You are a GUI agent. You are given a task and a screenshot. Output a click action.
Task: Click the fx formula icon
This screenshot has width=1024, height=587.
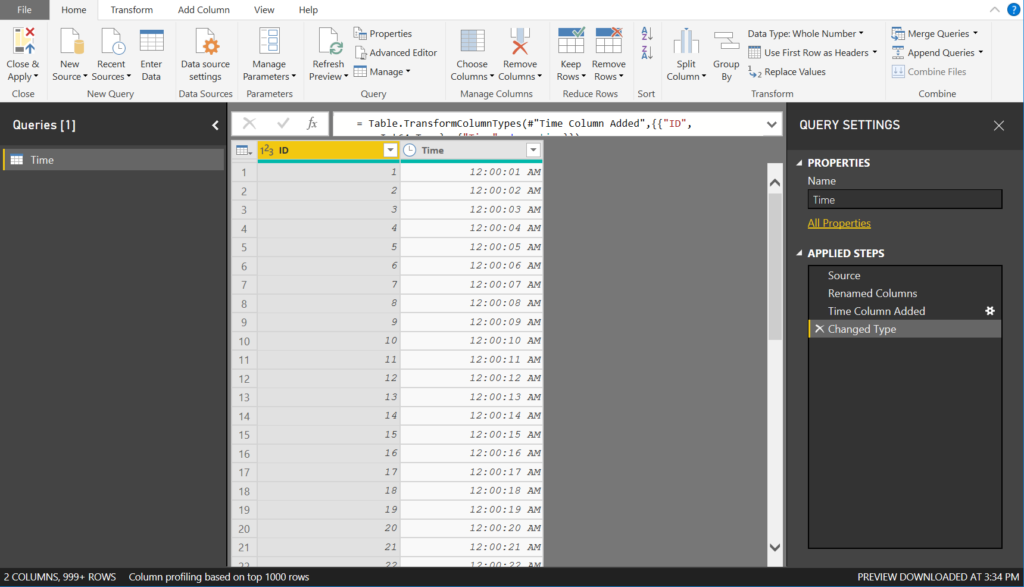[x=312, y=123]
